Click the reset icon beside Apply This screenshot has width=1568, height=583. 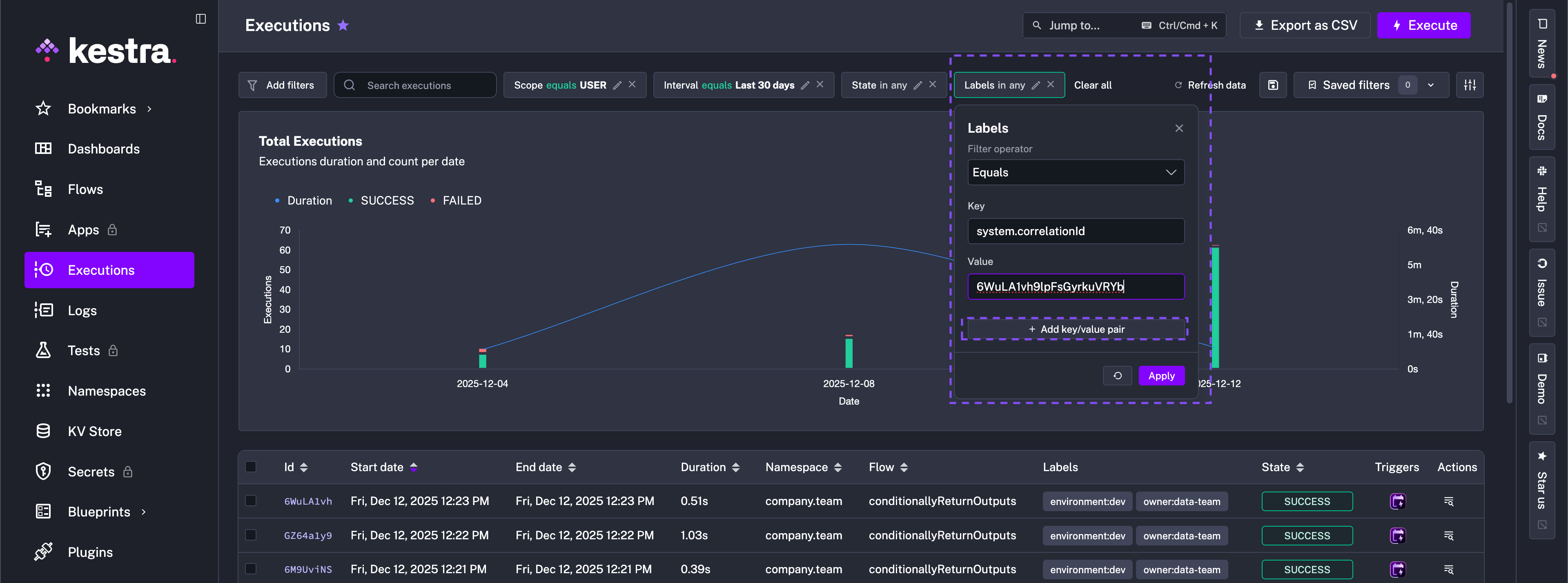[x=1117, y=376]
